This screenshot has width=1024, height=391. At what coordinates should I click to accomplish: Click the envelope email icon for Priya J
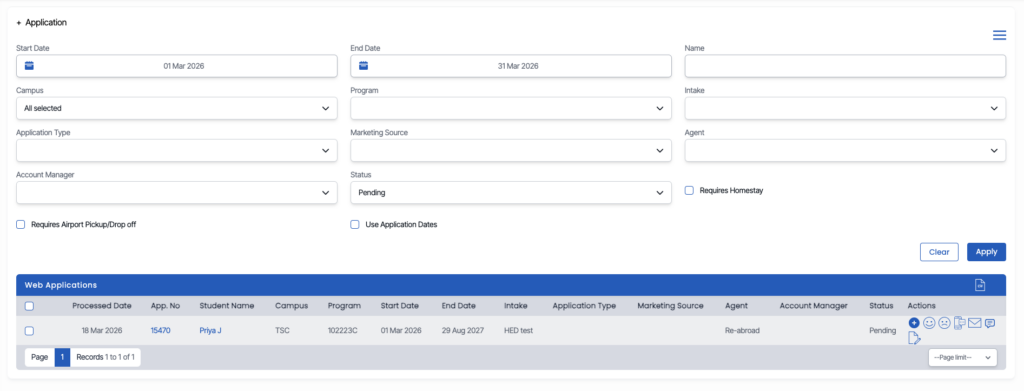coord(975,322)
